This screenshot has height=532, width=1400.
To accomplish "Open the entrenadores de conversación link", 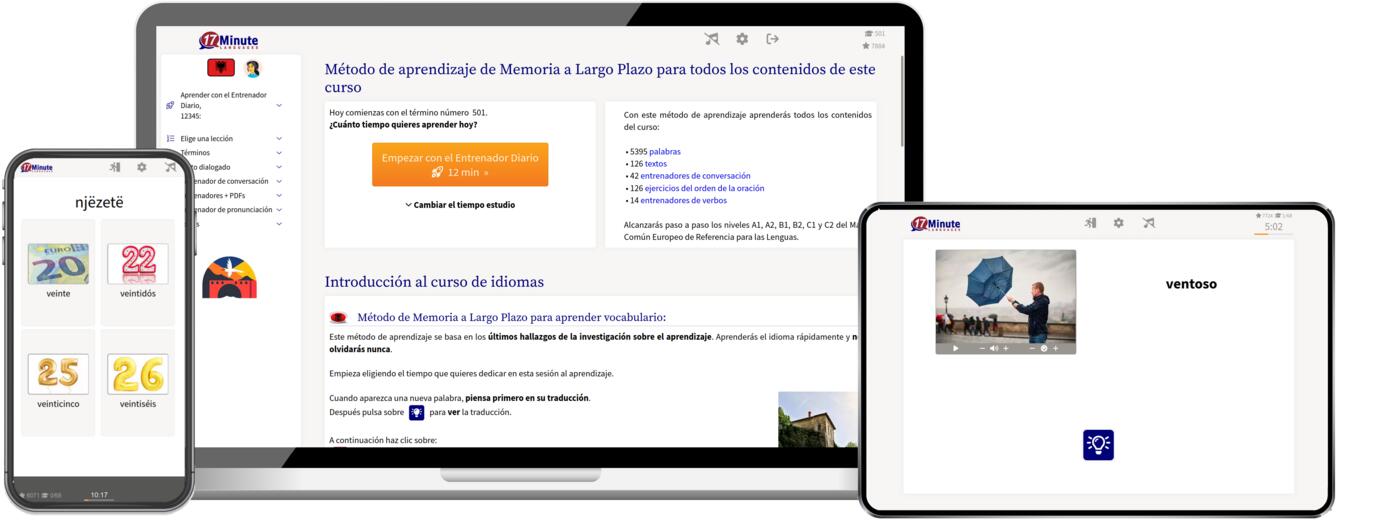I will tap(695, 176).
